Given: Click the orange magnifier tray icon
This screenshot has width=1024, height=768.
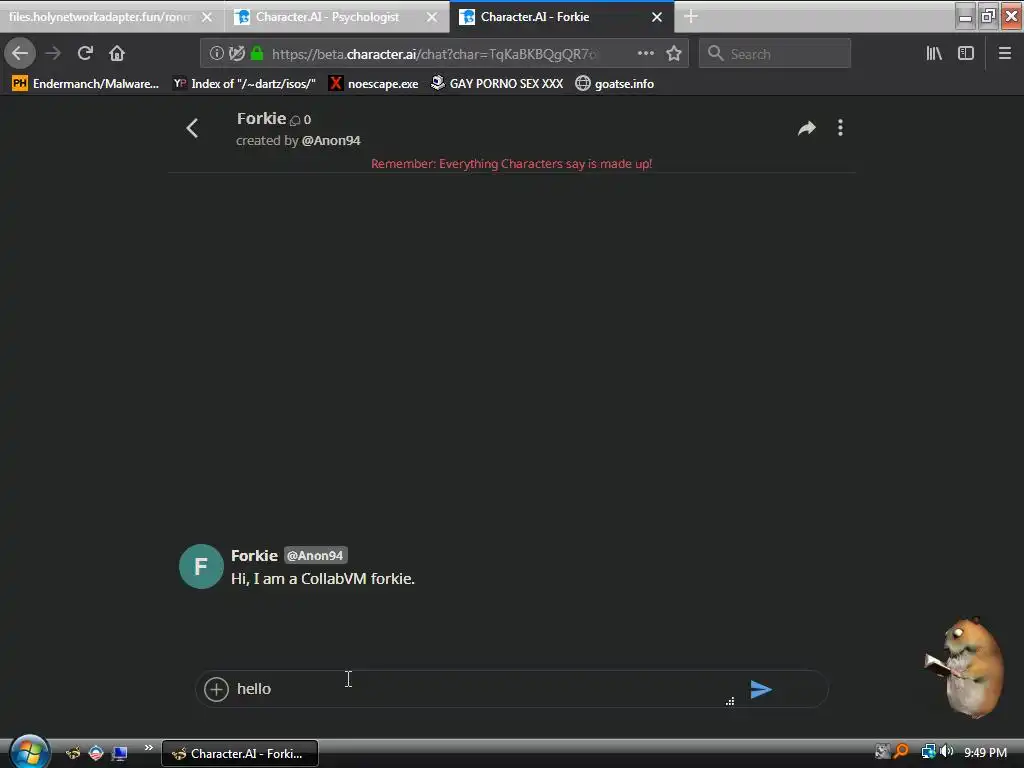Looking at the screenshot, I should click(x=902, y=752).
